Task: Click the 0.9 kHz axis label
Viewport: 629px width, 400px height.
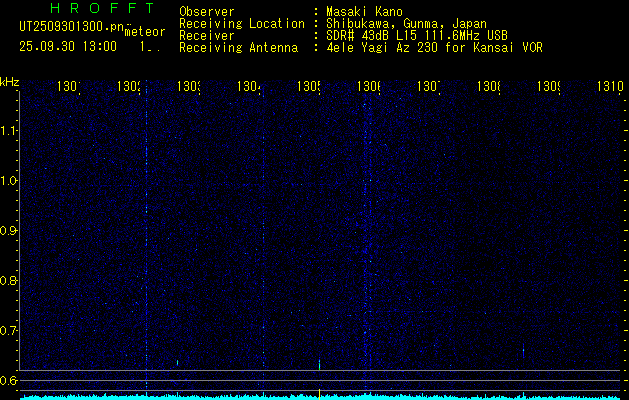Action: pos(9,230)
